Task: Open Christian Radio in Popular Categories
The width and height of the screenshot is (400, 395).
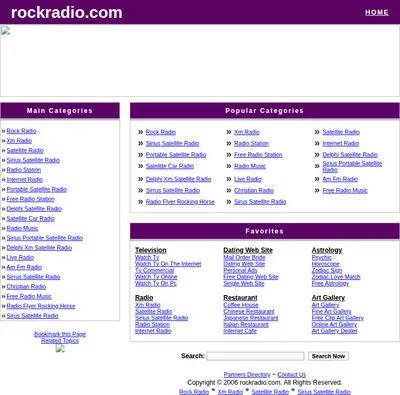Action: (254, 191)
